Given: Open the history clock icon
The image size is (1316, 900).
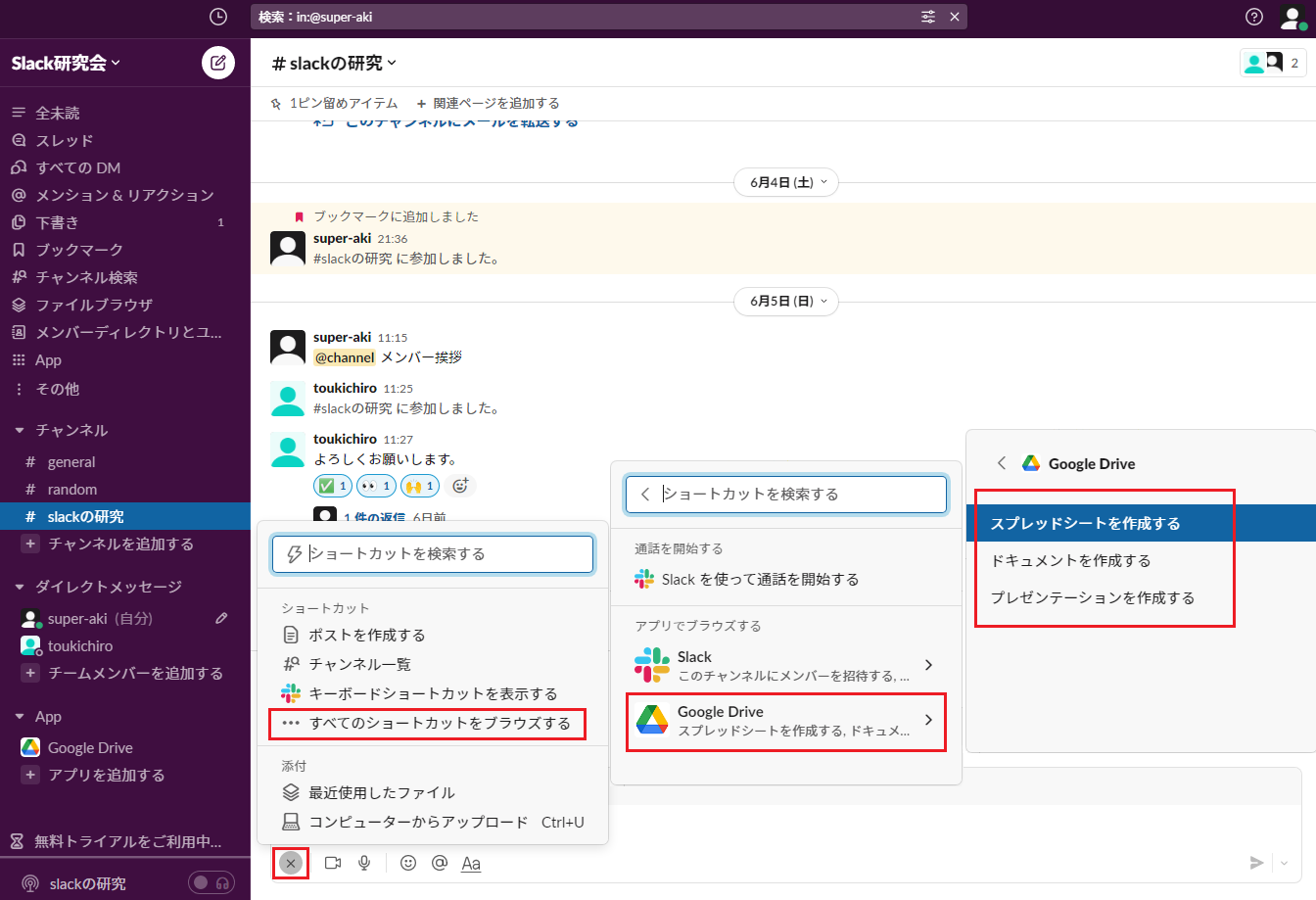Looking at the screenshot, I should (218, 17).
